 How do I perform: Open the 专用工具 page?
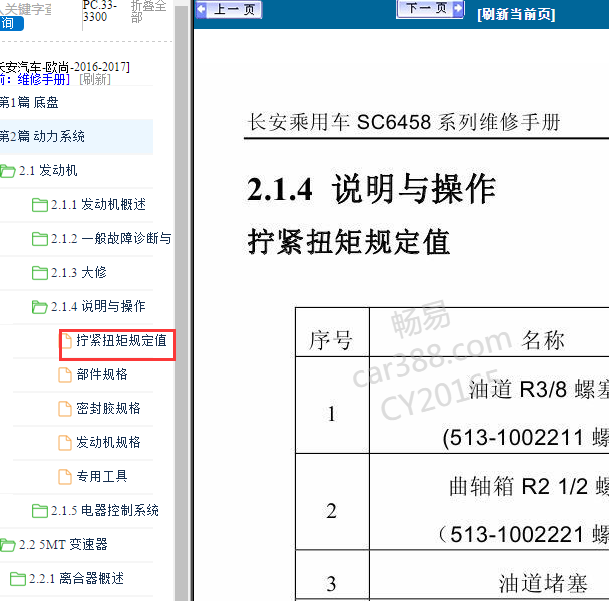point(102,476)
